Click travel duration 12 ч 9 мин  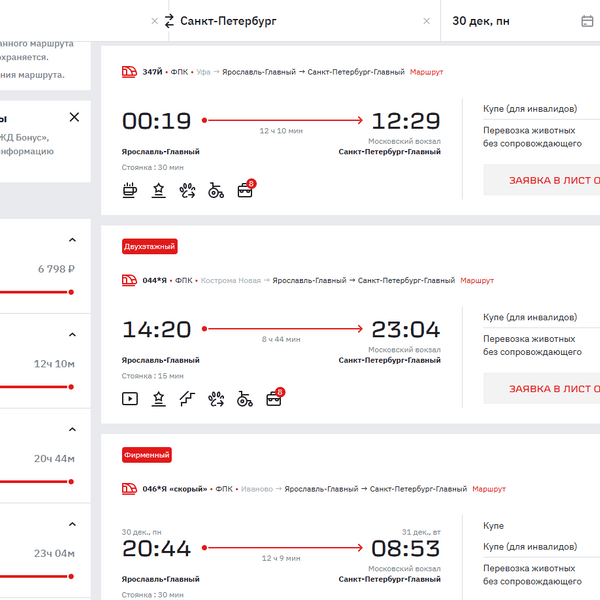(x=281, y=558)
